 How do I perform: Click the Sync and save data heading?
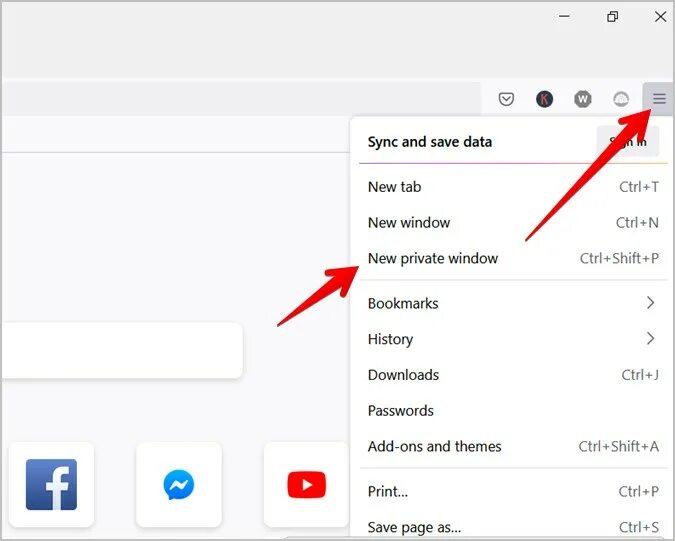coord(430,142)
